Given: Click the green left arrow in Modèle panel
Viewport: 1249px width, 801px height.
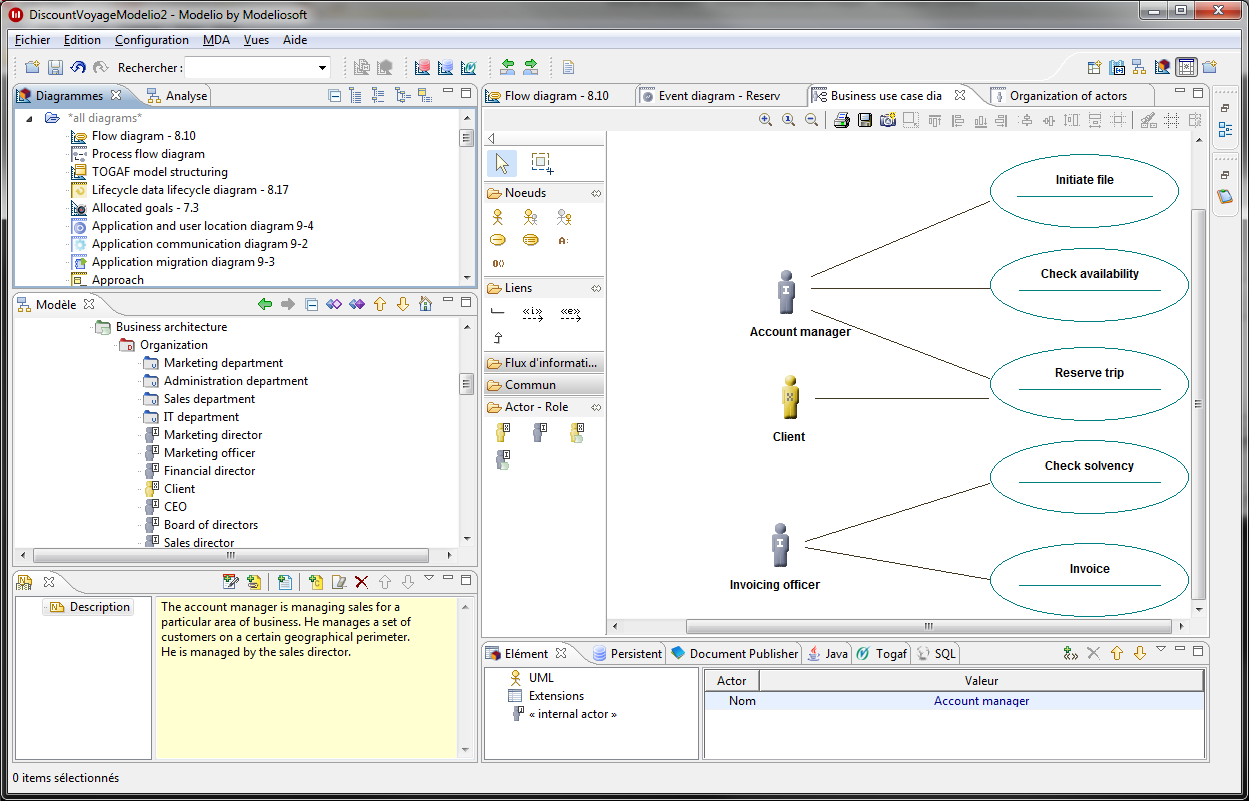Looking at the screenshot, I should coord(265,304).
